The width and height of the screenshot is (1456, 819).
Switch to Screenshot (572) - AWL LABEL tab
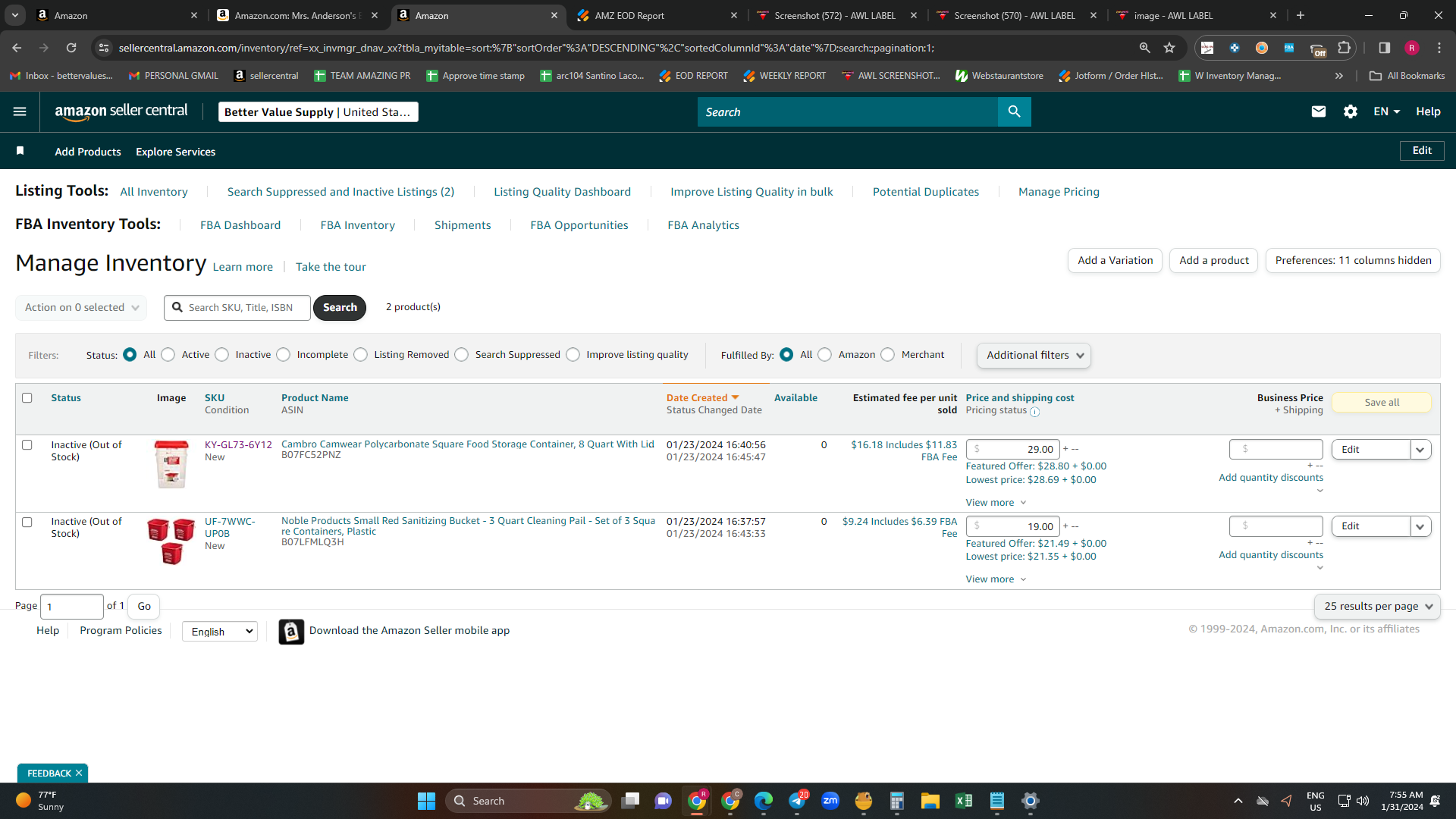(x=837, y=15)
